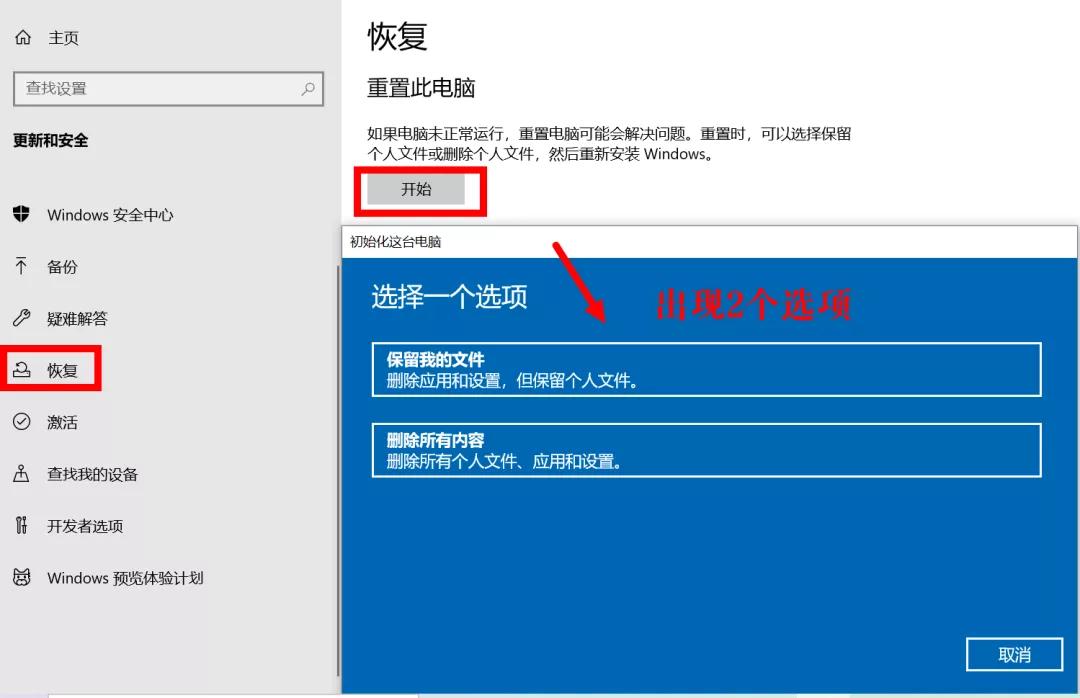Click the Windows 预览体验计划 ninja-cat icon
This screenshot has width=1080, height=698.
pyautogui.click(x=22, y=578)
